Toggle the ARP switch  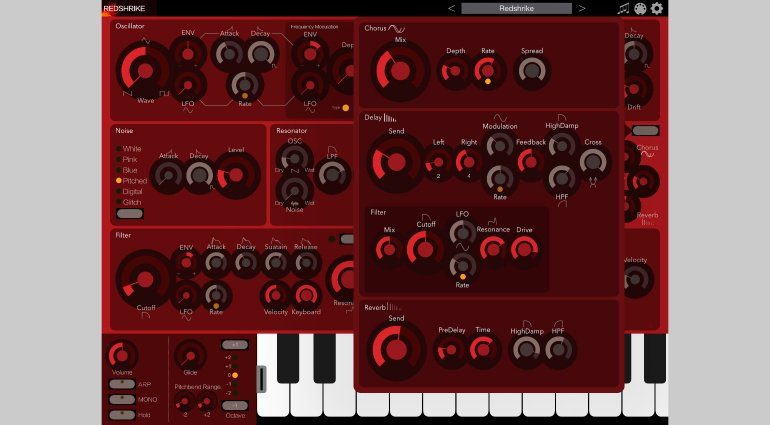(x=122, y=384)
